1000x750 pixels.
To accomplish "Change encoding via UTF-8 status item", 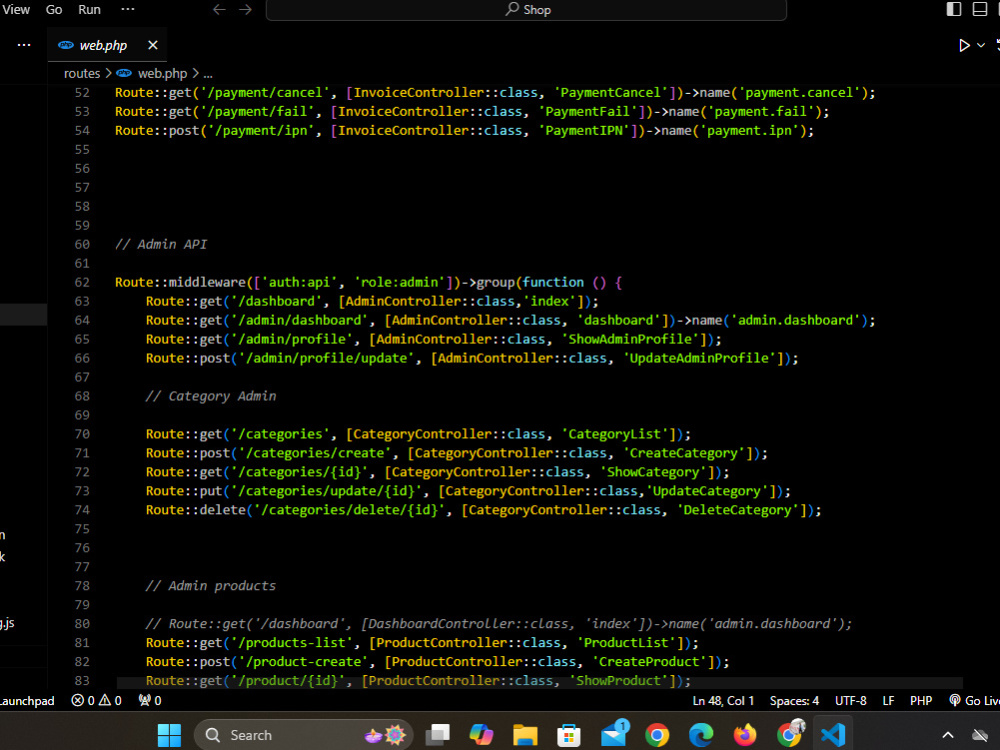I will click(851, 701).
